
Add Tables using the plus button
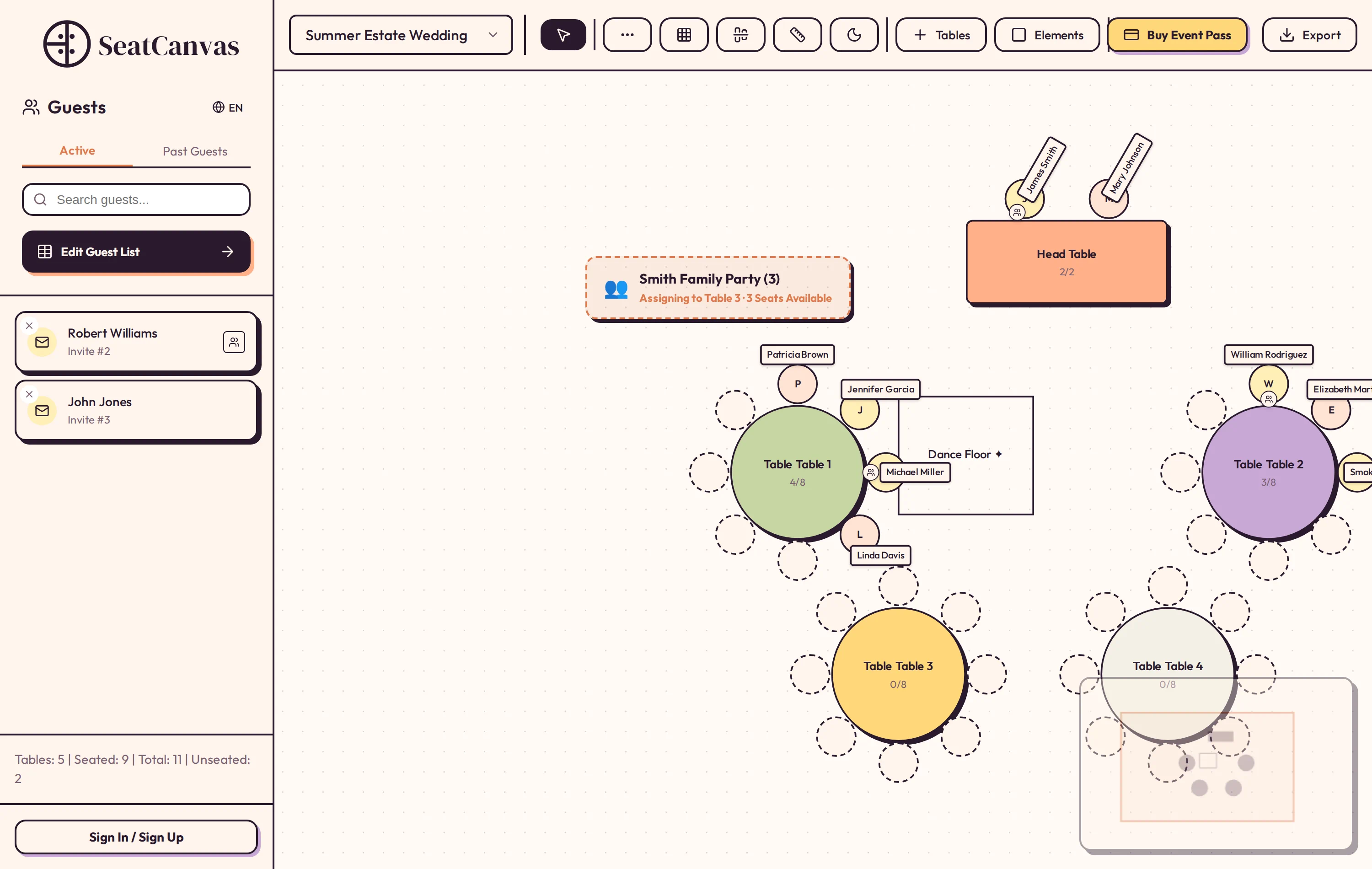(941, 35)
